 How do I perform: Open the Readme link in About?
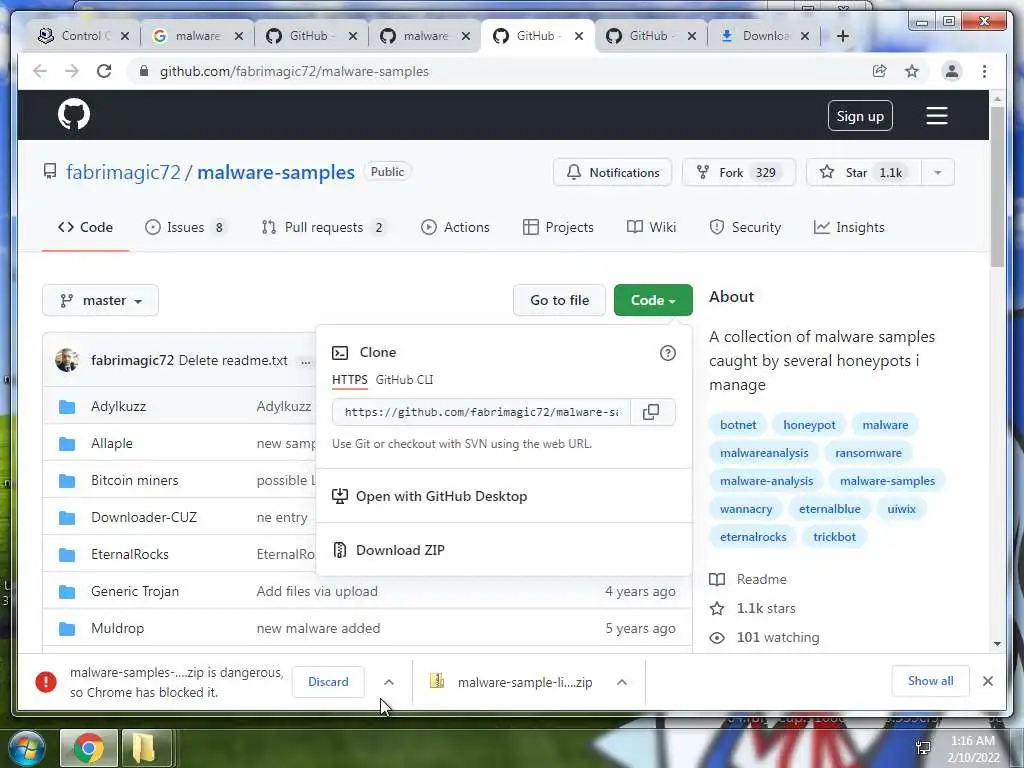click(761, 579)
